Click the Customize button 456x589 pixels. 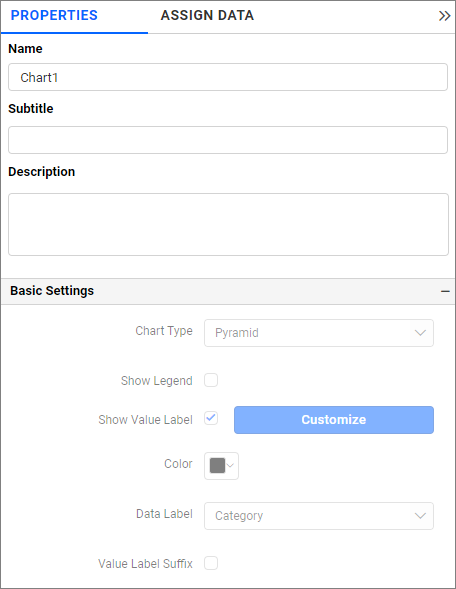(334, 420)
